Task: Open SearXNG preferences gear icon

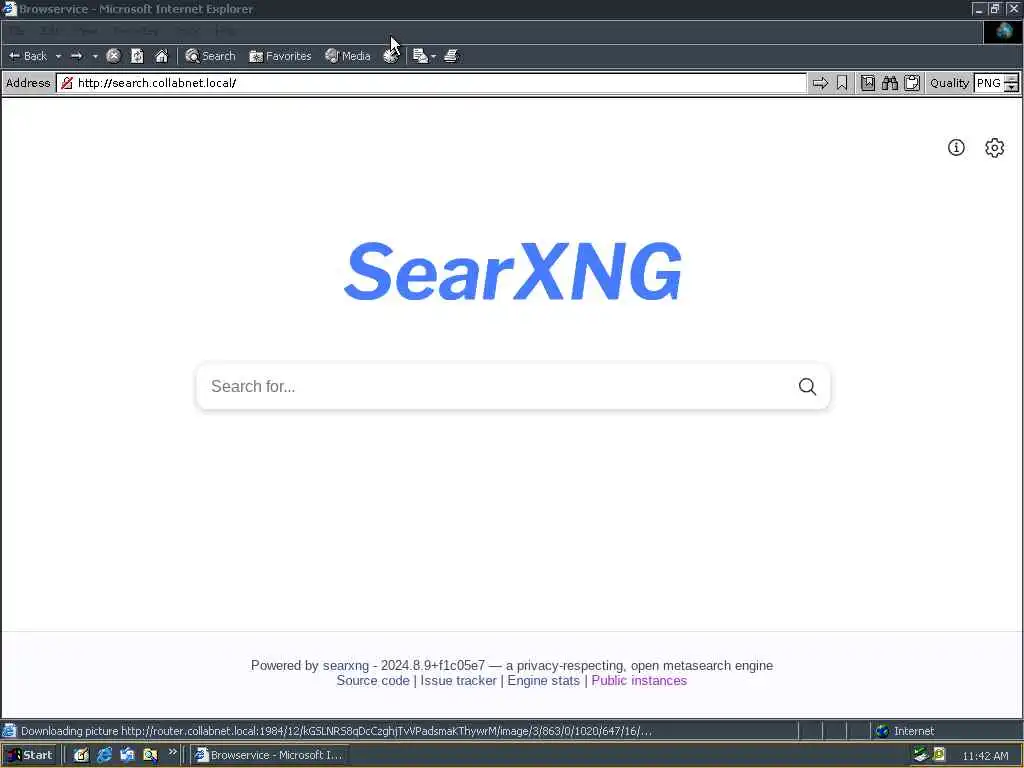Action: tap(995, 148)
